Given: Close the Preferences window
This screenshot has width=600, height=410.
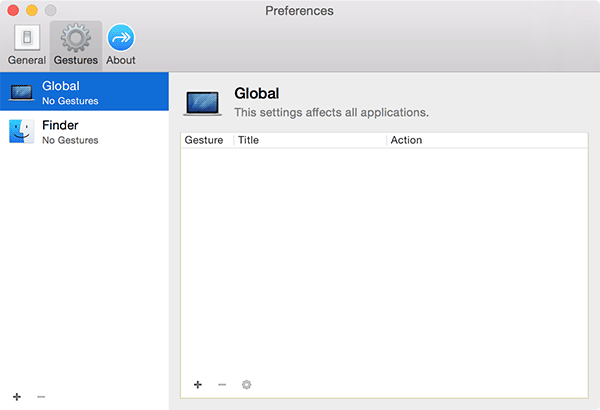Looking at the screenshot, I should [13, 11].
